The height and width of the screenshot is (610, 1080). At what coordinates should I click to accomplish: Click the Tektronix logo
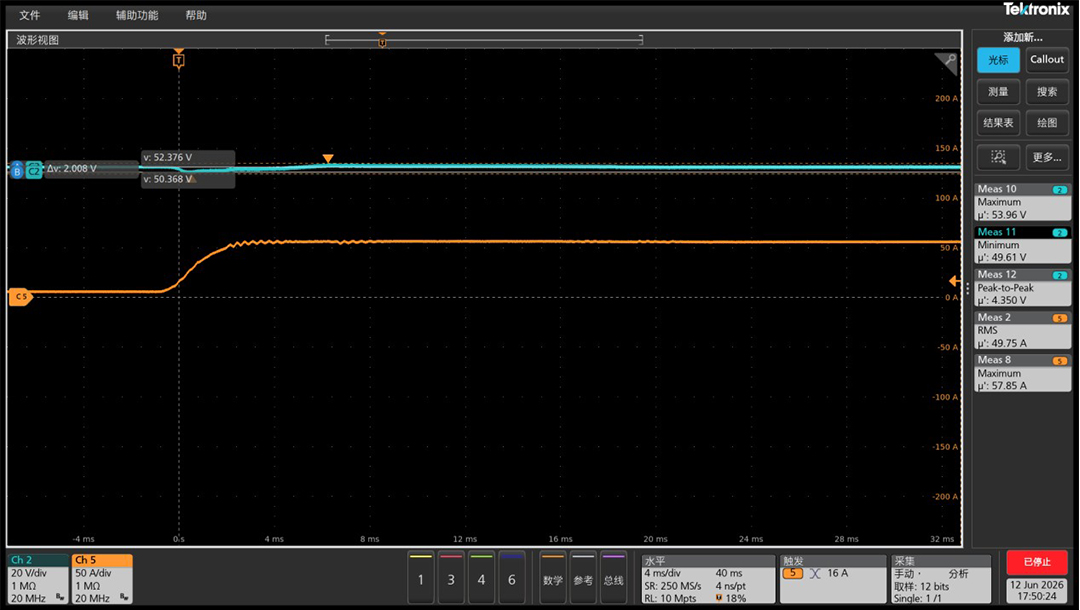click(x=1036, y=9)
